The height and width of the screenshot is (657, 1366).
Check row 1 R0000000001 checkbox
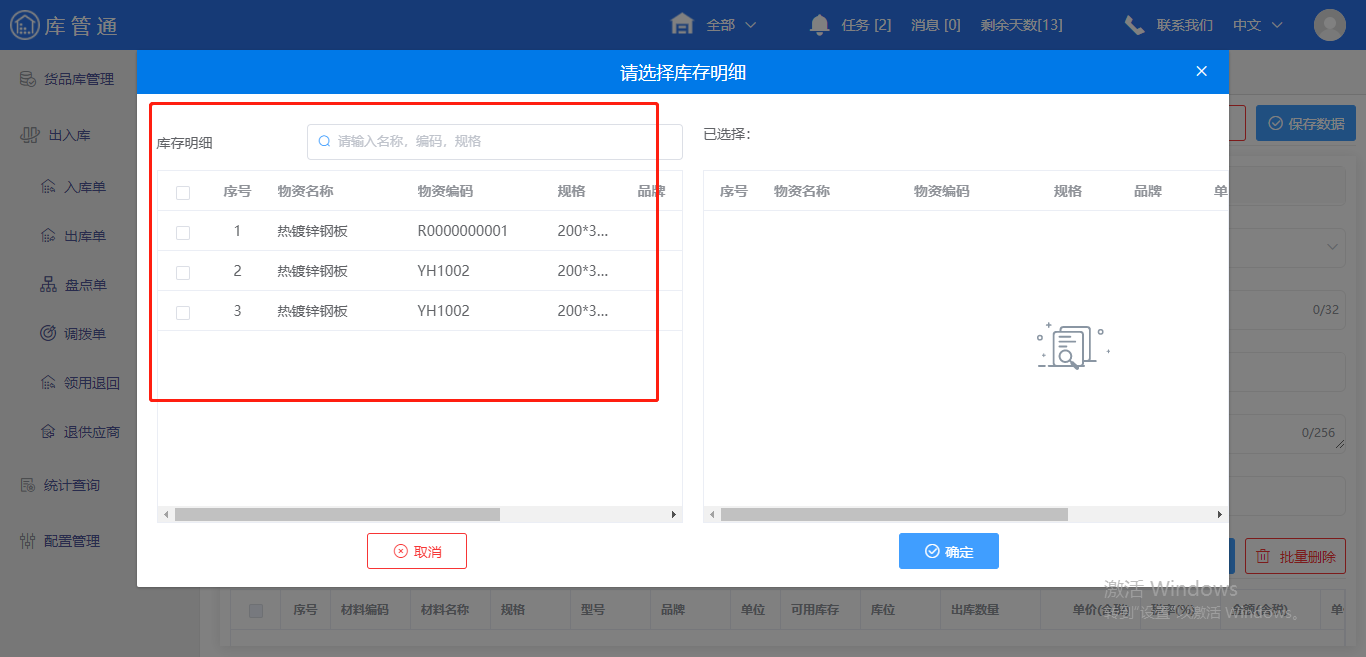(183, 232)
